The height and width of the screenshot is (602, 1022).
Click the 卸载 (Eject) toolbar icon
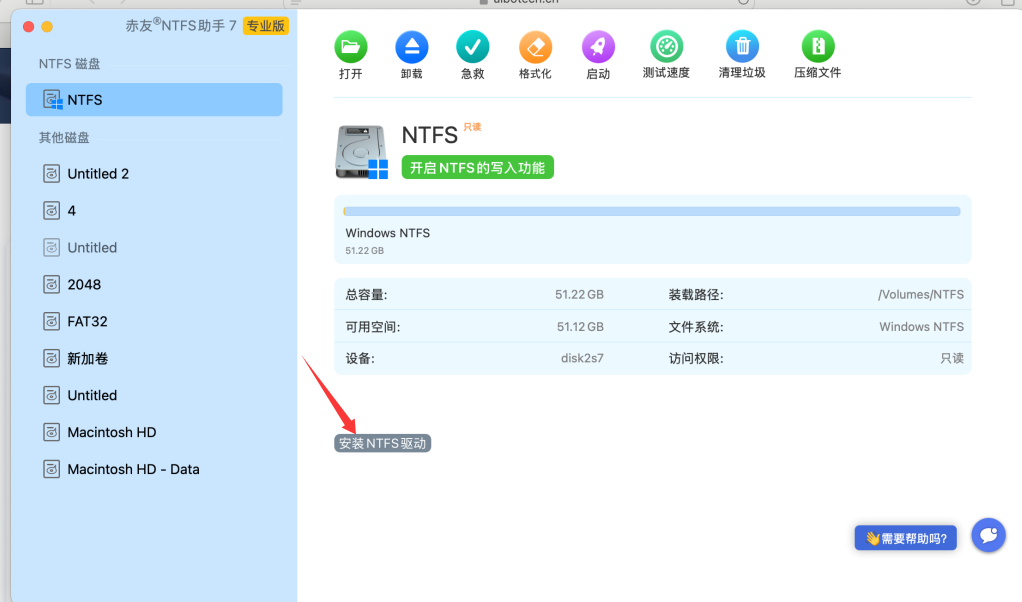coord(412,47)
